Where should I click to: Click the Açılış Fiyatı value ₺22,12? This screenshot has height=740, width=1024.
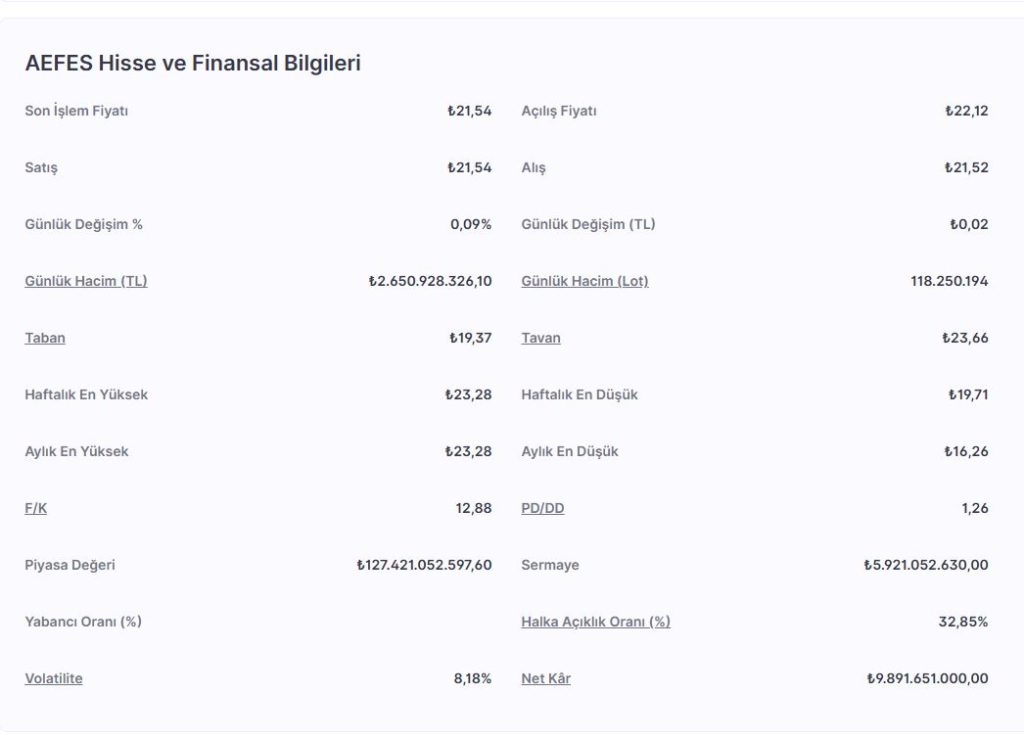tap(967, 111)
